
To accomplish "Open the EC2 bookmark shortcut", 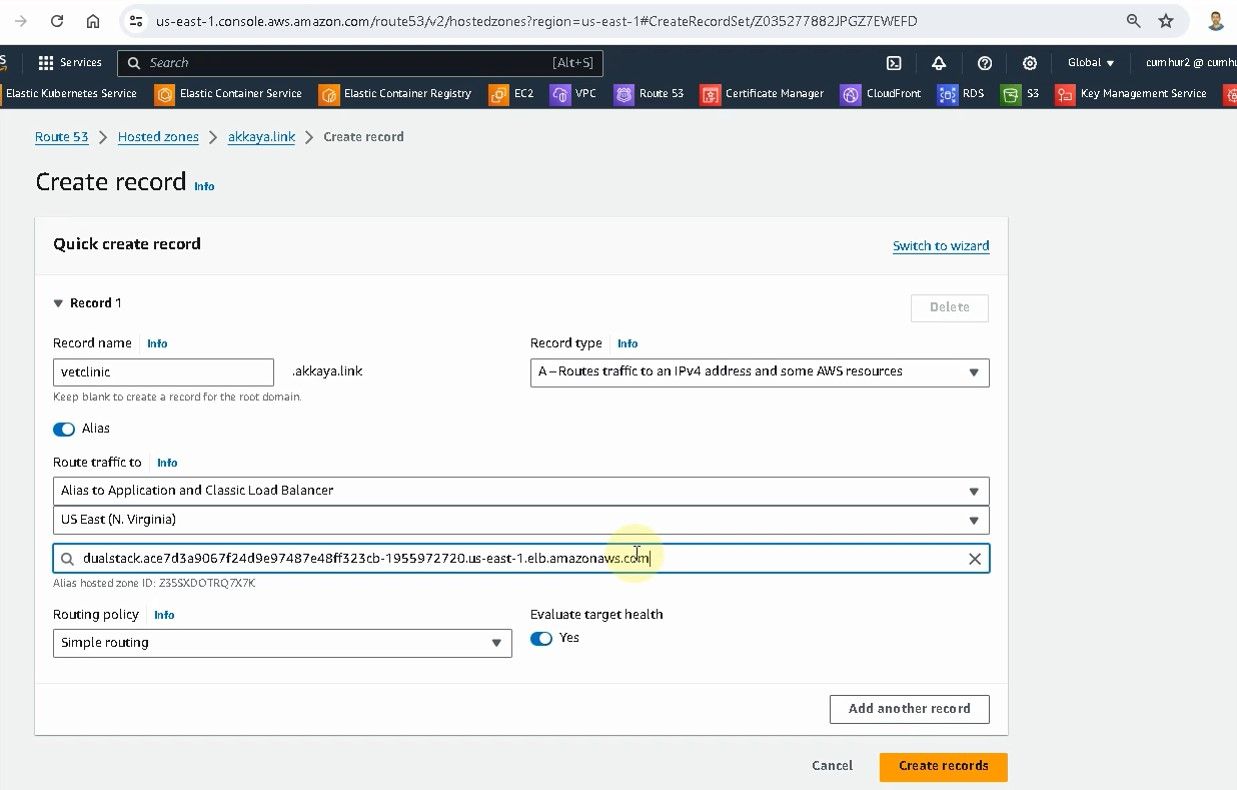I will pyautogui.click(x=511, y=94).
